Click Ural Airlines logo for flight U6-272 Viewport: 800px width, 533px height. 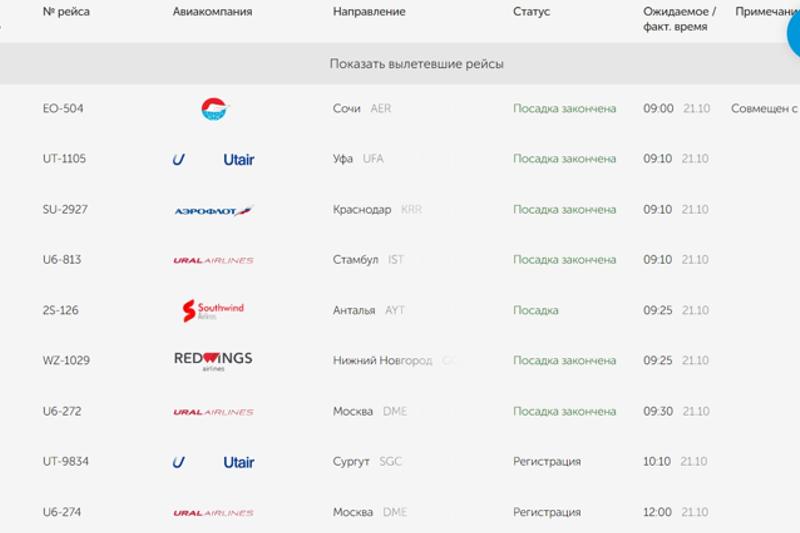(213, 412)
